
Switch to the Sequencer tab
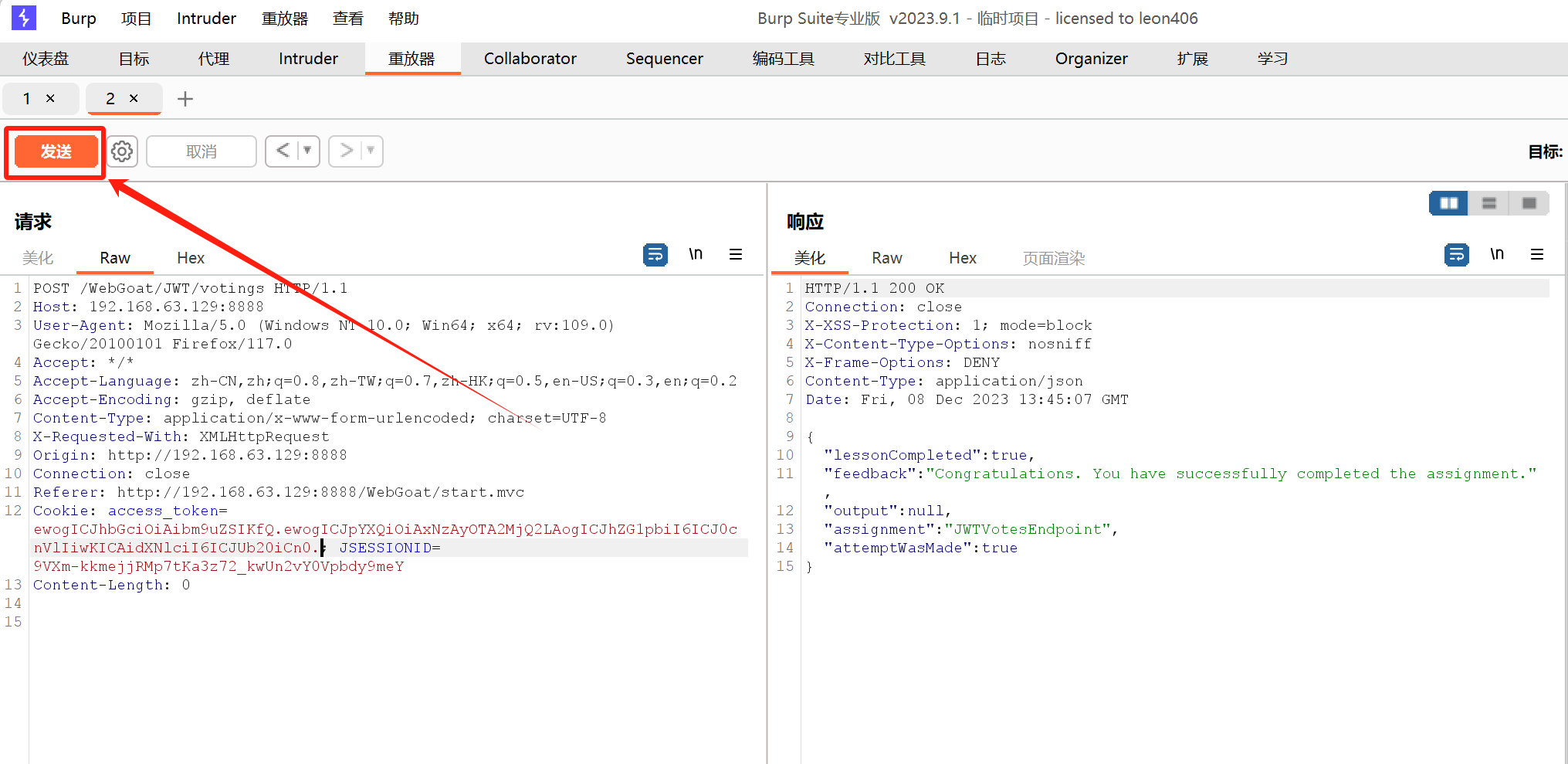[665, 59]
